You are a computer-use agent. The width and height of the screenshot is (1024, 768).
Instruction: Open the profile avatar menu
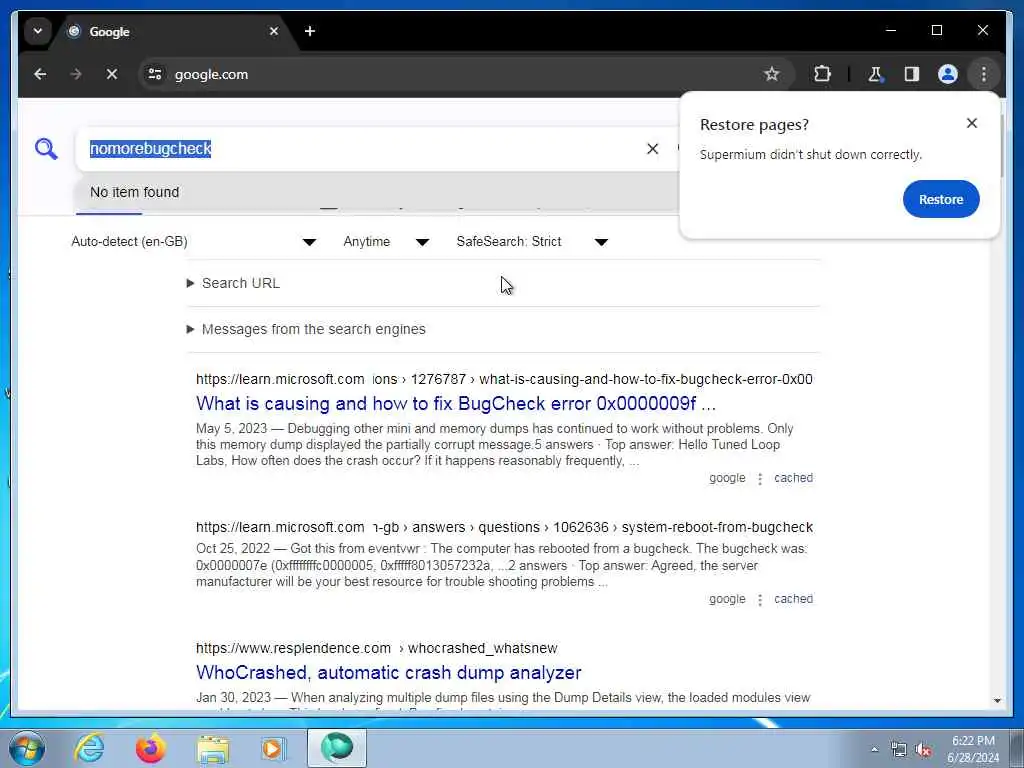pos(948,74)
